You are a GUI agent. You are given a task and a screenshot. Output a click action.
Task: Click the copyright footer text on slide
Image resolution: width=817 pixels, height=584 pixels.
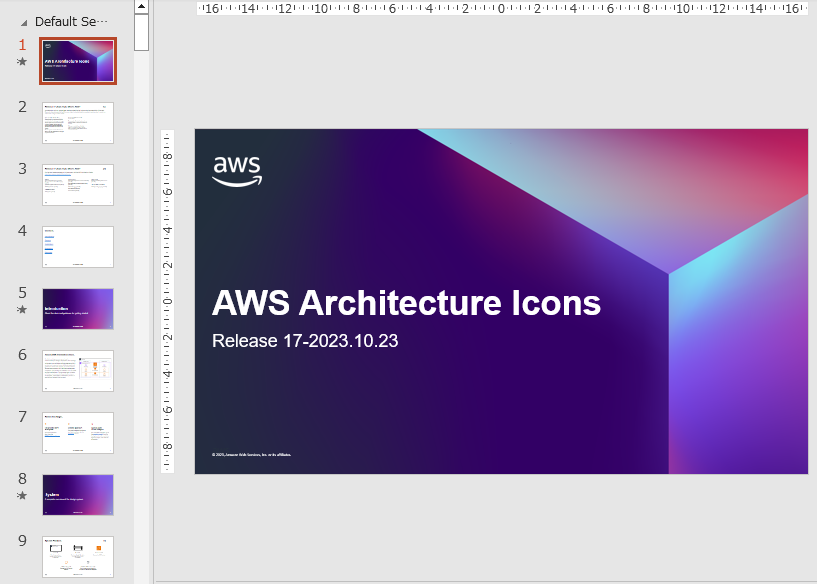[251, 455]
